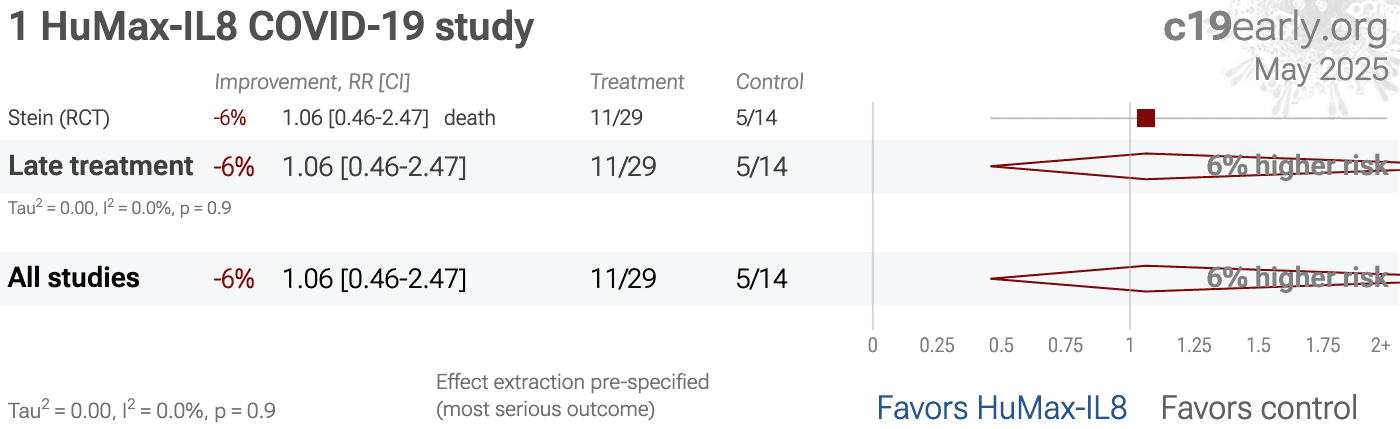Image resolution: width=1400 pixels, height=429 pixels.
Task: Click the Favors control label
Action: [1259, 407]
